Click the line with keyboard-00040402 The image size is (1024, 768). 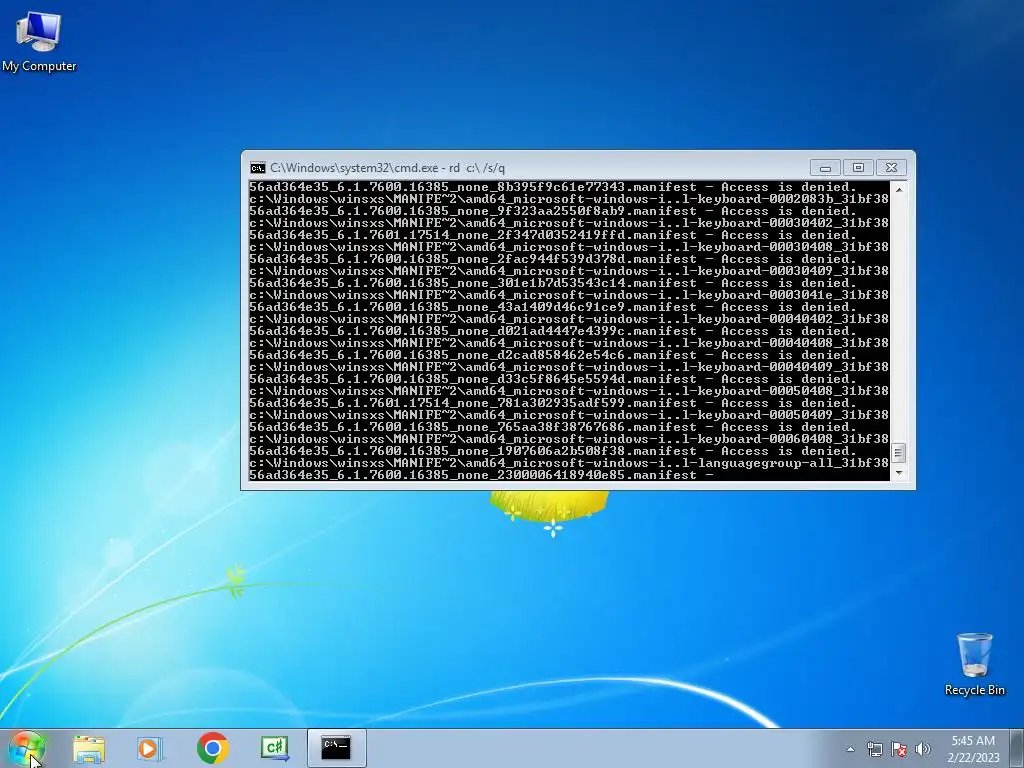[569, 319]
